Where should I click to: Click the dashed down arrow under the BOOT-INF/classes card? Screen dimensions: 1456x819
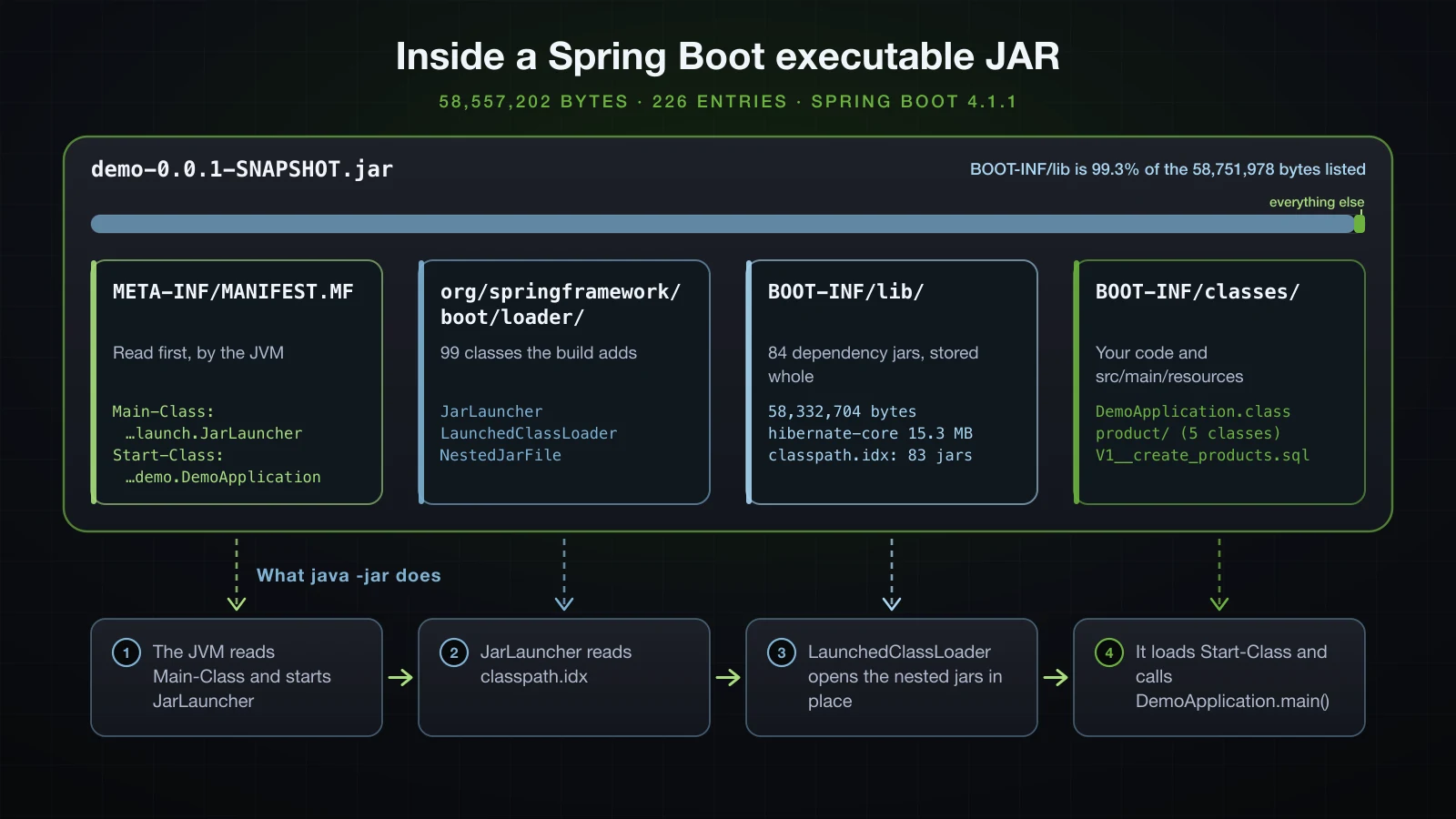tap(1219, 574)
